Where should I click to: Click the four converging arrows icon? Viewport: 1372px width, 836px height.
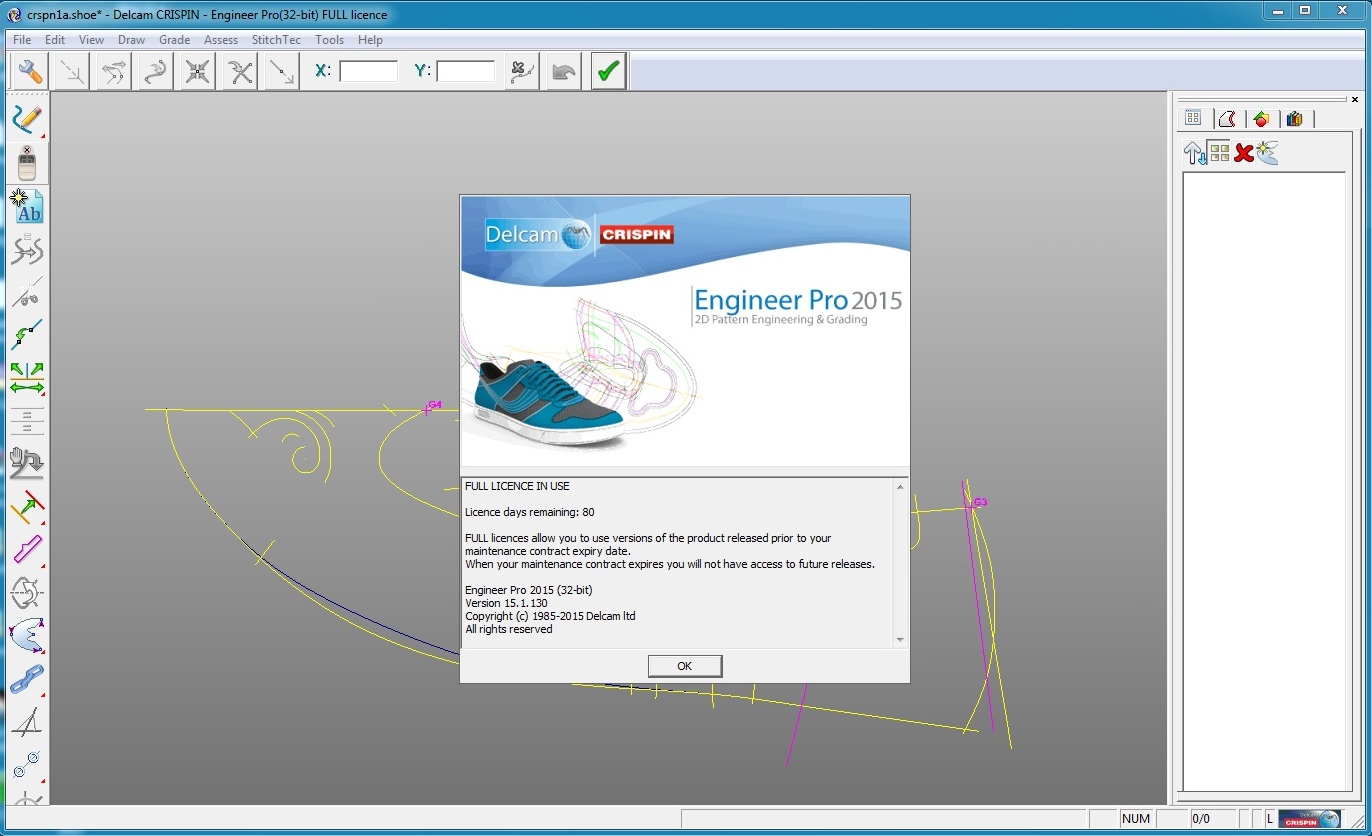click(x=198, y=72)
